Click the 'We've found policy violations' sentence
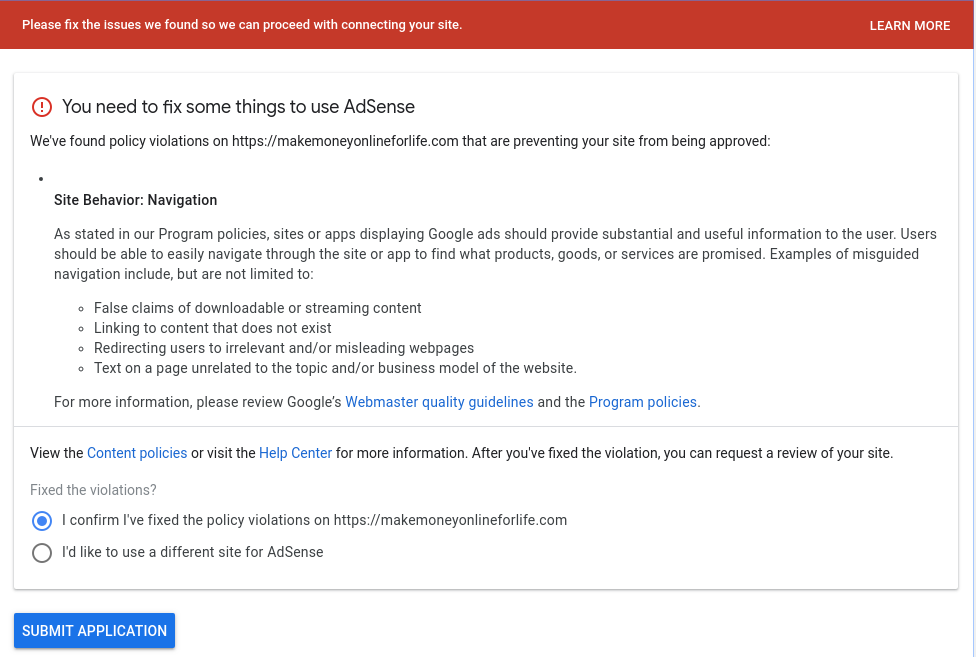The height and width of the screenshot is (657, 976). [400, 141]
